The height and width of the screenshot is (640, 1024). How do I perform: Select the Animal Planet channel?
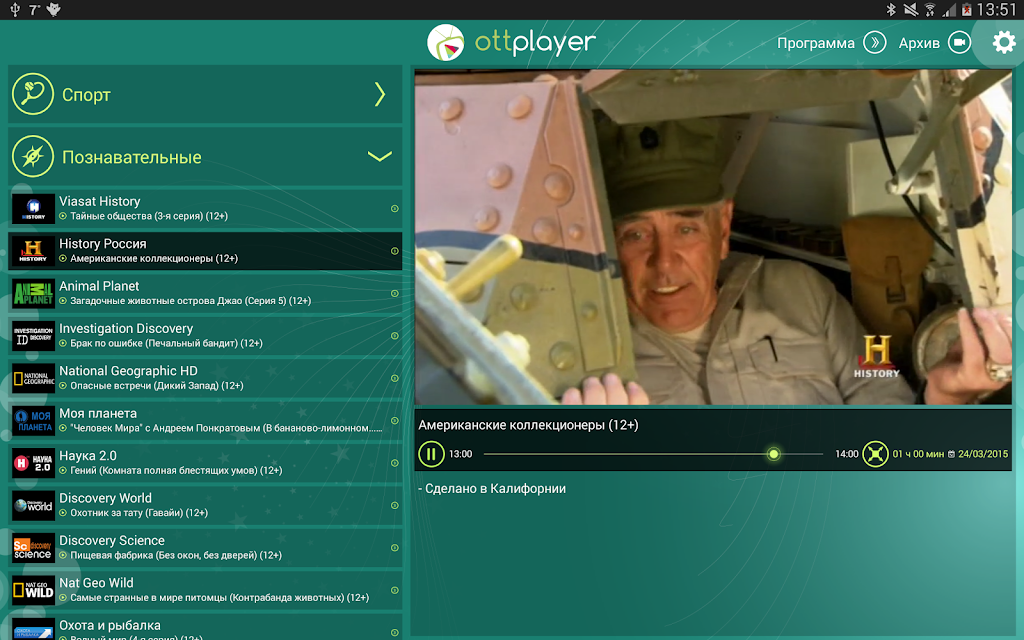tap(205, 293)
